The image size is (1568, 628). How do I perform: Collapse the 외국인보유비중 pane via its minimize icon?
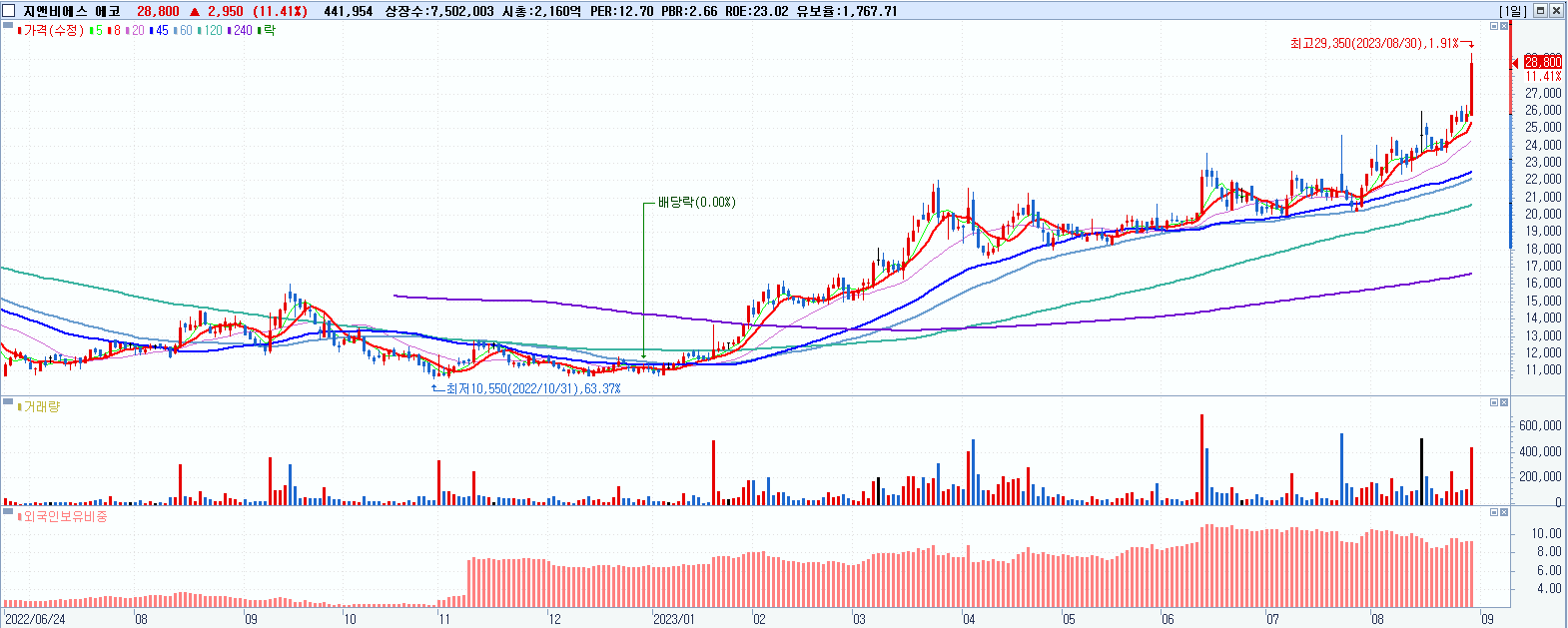(1494, 512)
